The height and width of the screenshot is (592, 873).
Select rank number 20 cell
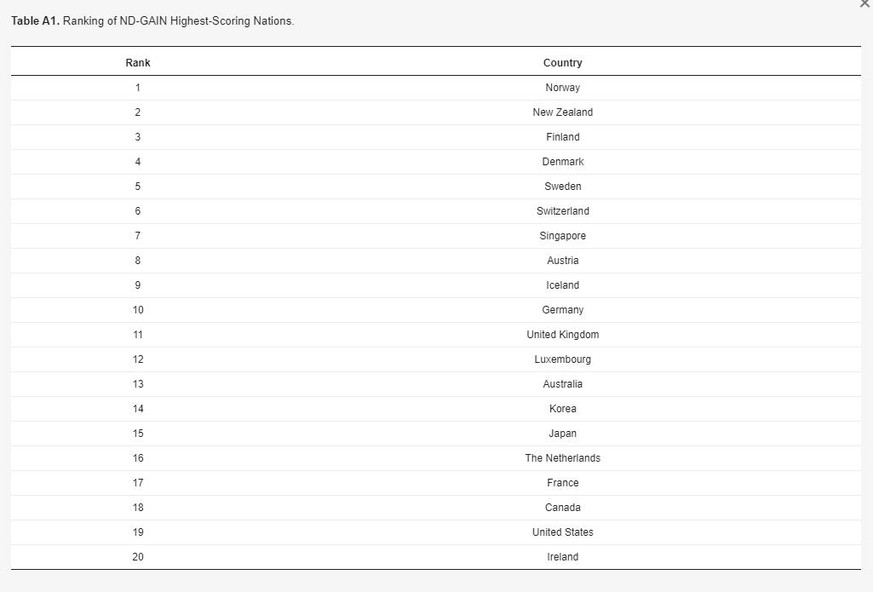point(138,557)
